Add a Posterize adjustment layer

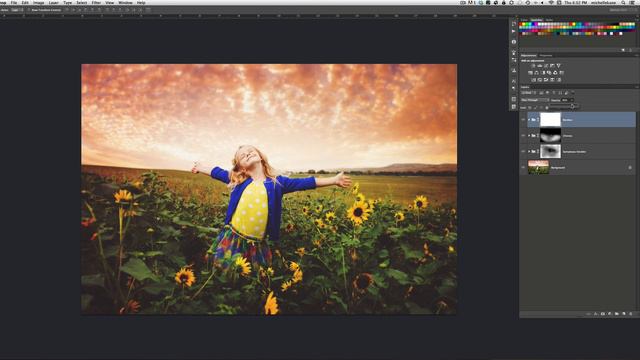point(540,80)
